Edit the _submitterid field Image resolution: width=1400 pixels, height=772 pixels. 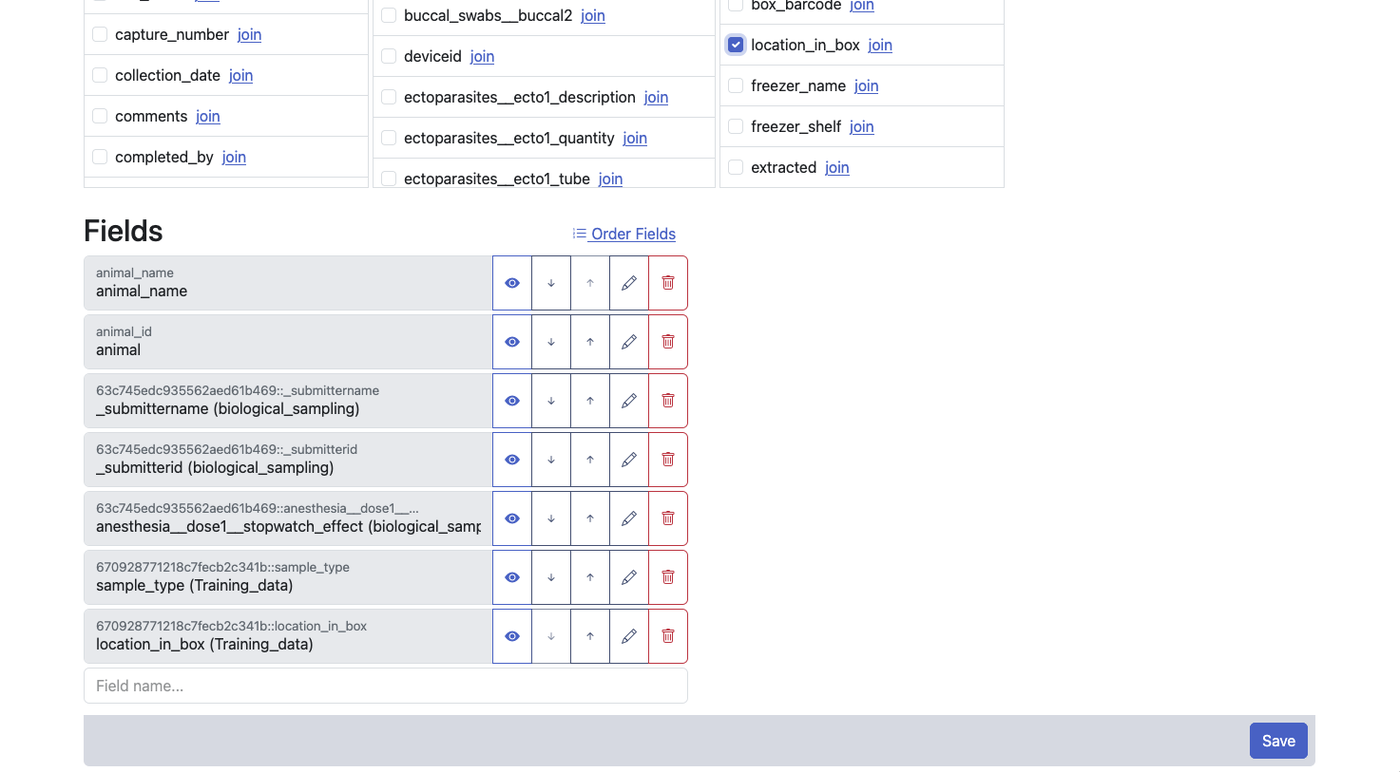pos(628,459)
